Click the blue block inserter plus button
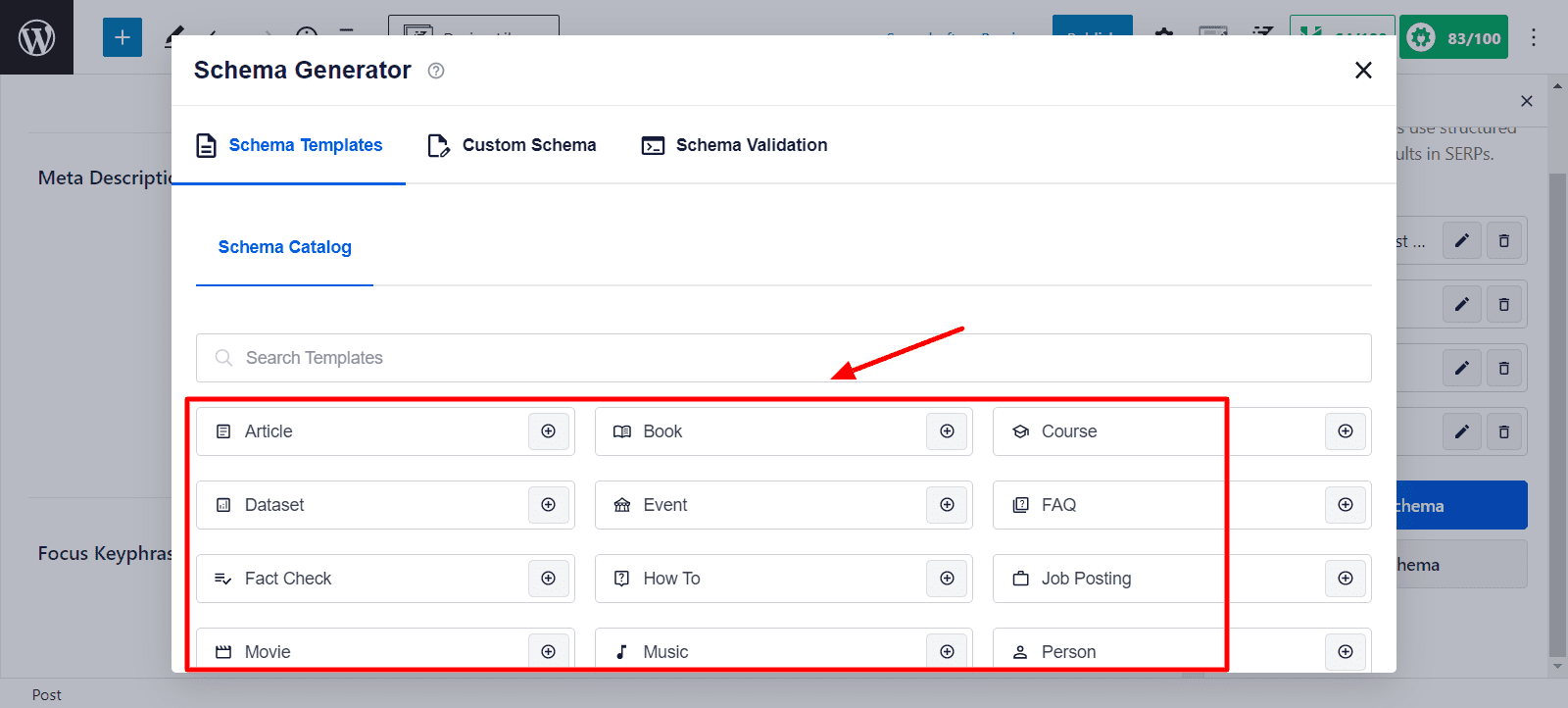The height and width of the screenshot is (708, 1568). click(x=122, y=37)
